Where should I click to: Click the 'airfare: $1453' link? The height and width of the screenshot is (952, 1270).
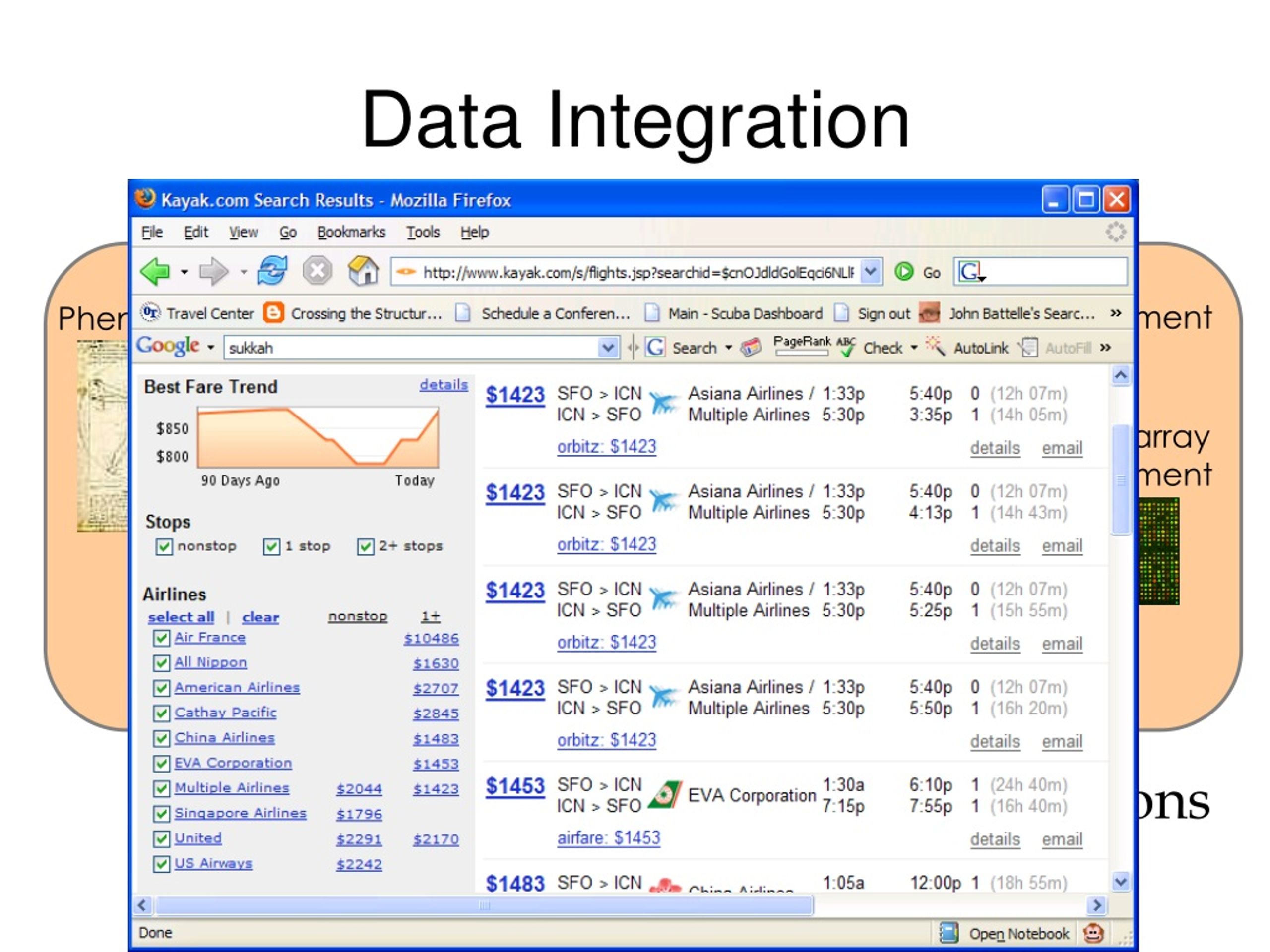pos(609,838)
